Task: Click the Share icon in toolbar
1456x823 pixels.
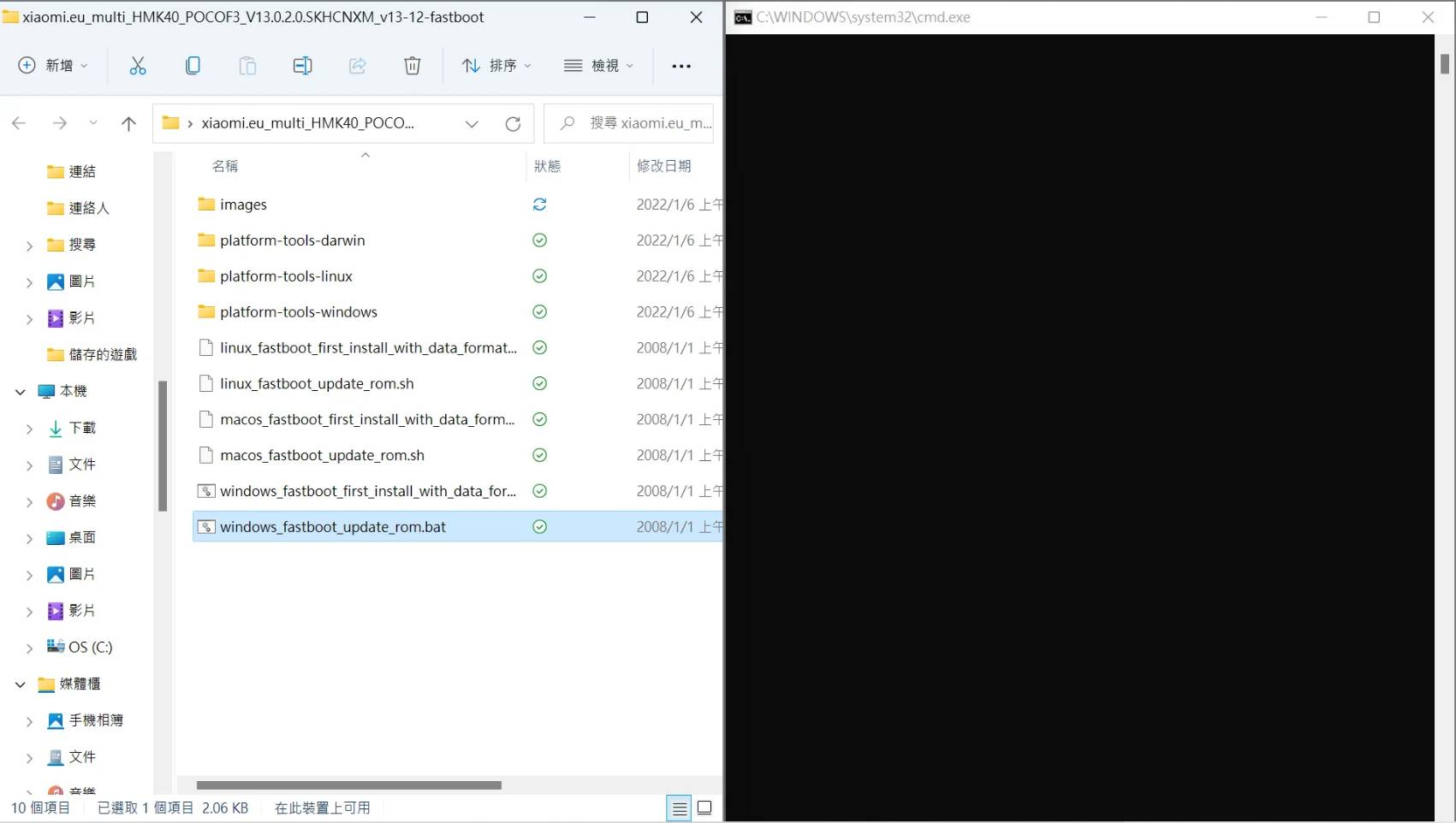Action: coord(358,66)
